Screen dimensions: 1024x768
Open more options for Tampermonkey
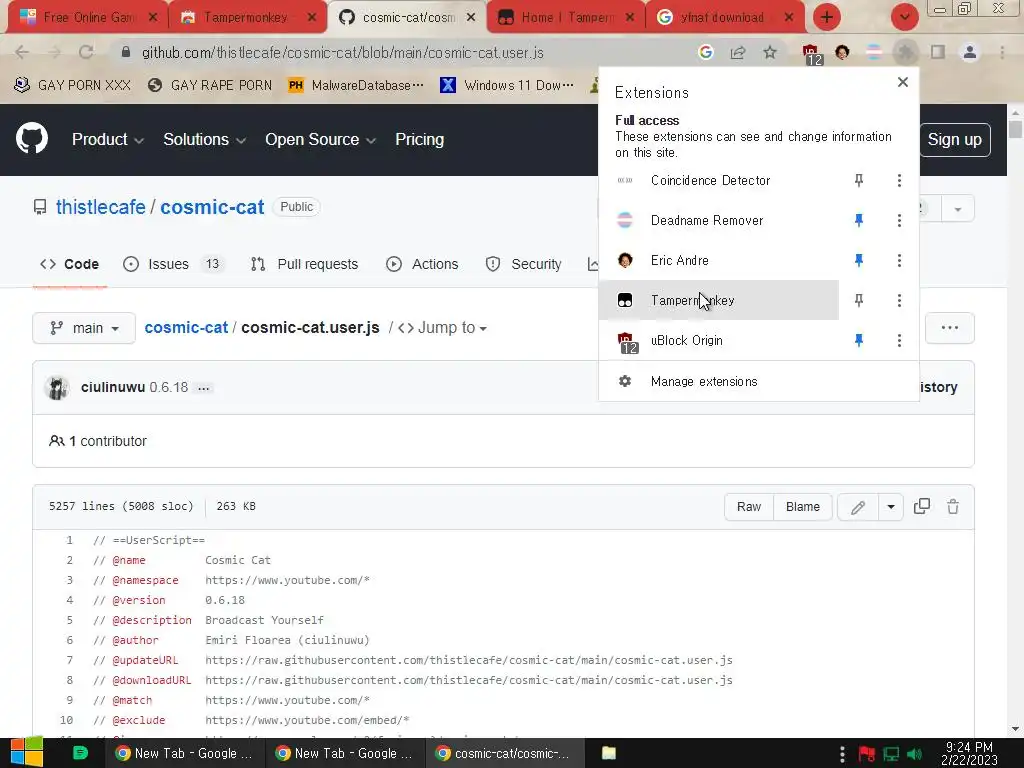[899, 300]
